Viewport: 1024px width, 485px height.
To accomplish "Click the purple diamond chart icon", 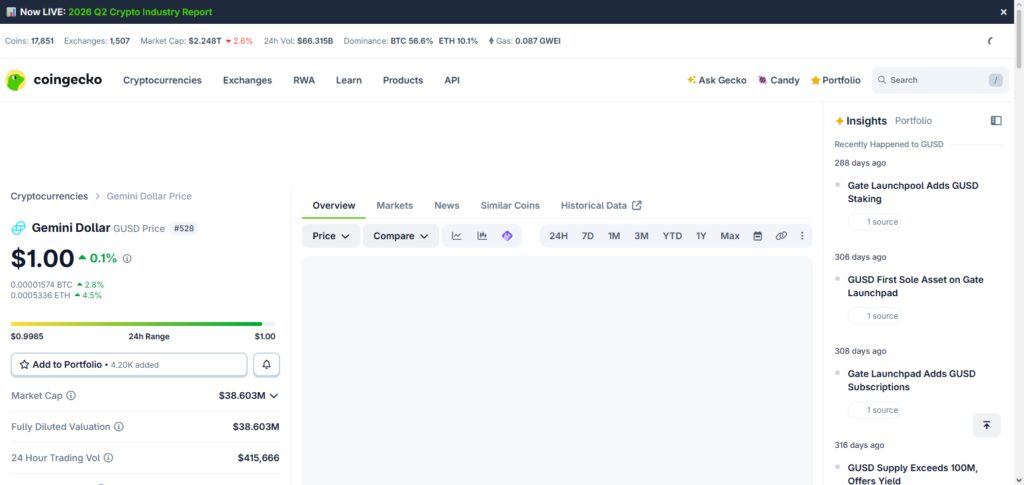I will coord(507,236).
